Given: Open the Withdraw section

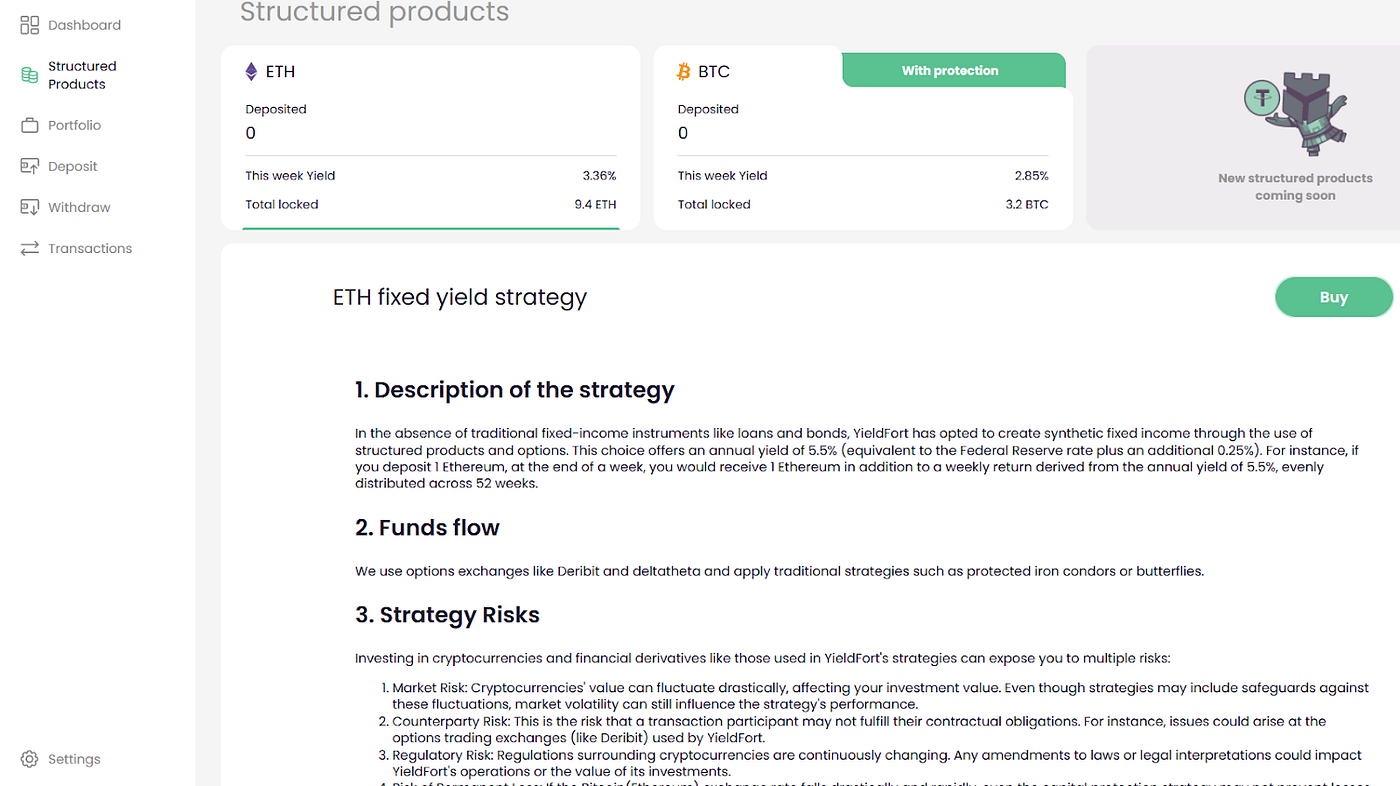Looking at the screenshot, I should [x=79, y=207].
